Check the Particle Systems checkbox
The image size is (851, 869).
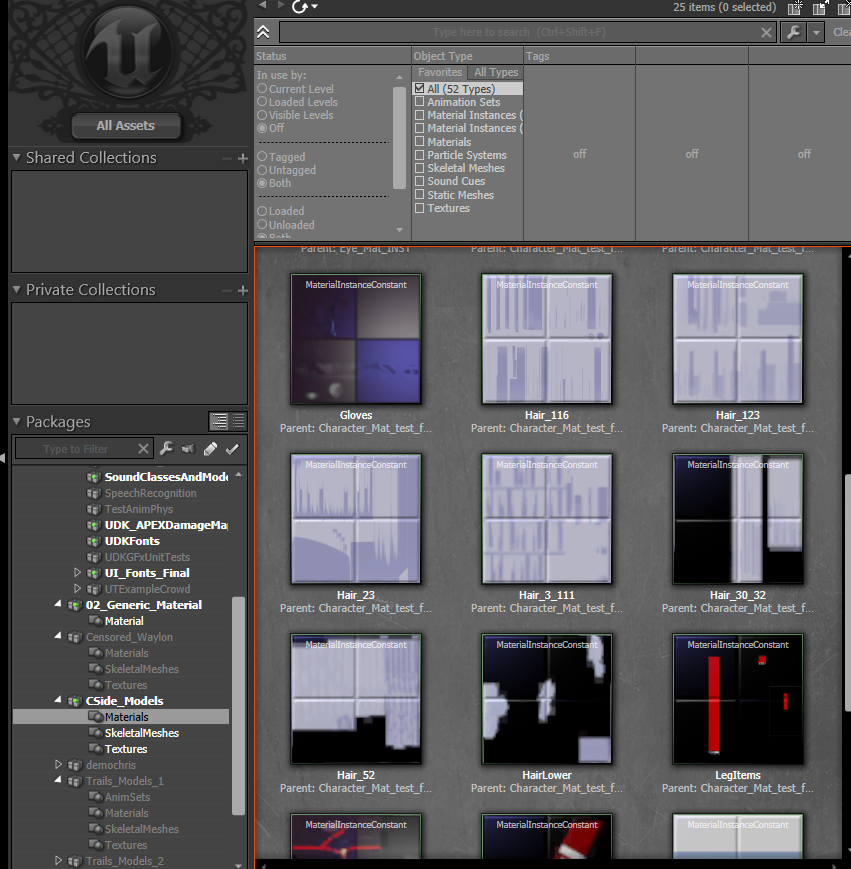pos(419,155)
